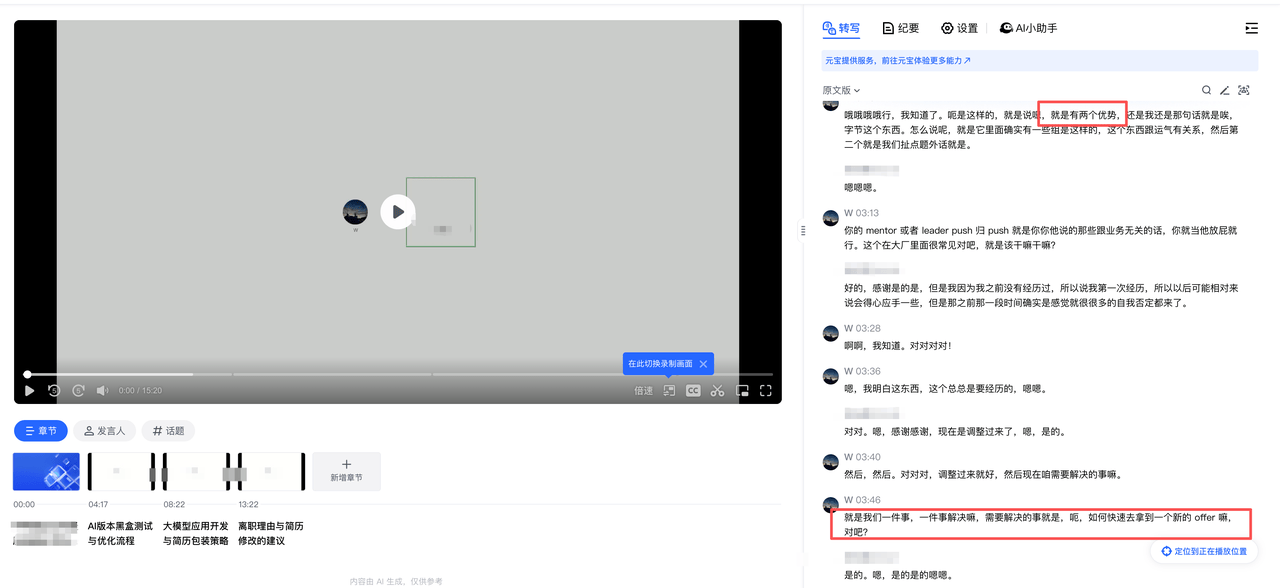Viewport: 1280px width, 588px height.
Task: Enter fullscreen video mode
Action: (x=766, y=391)
